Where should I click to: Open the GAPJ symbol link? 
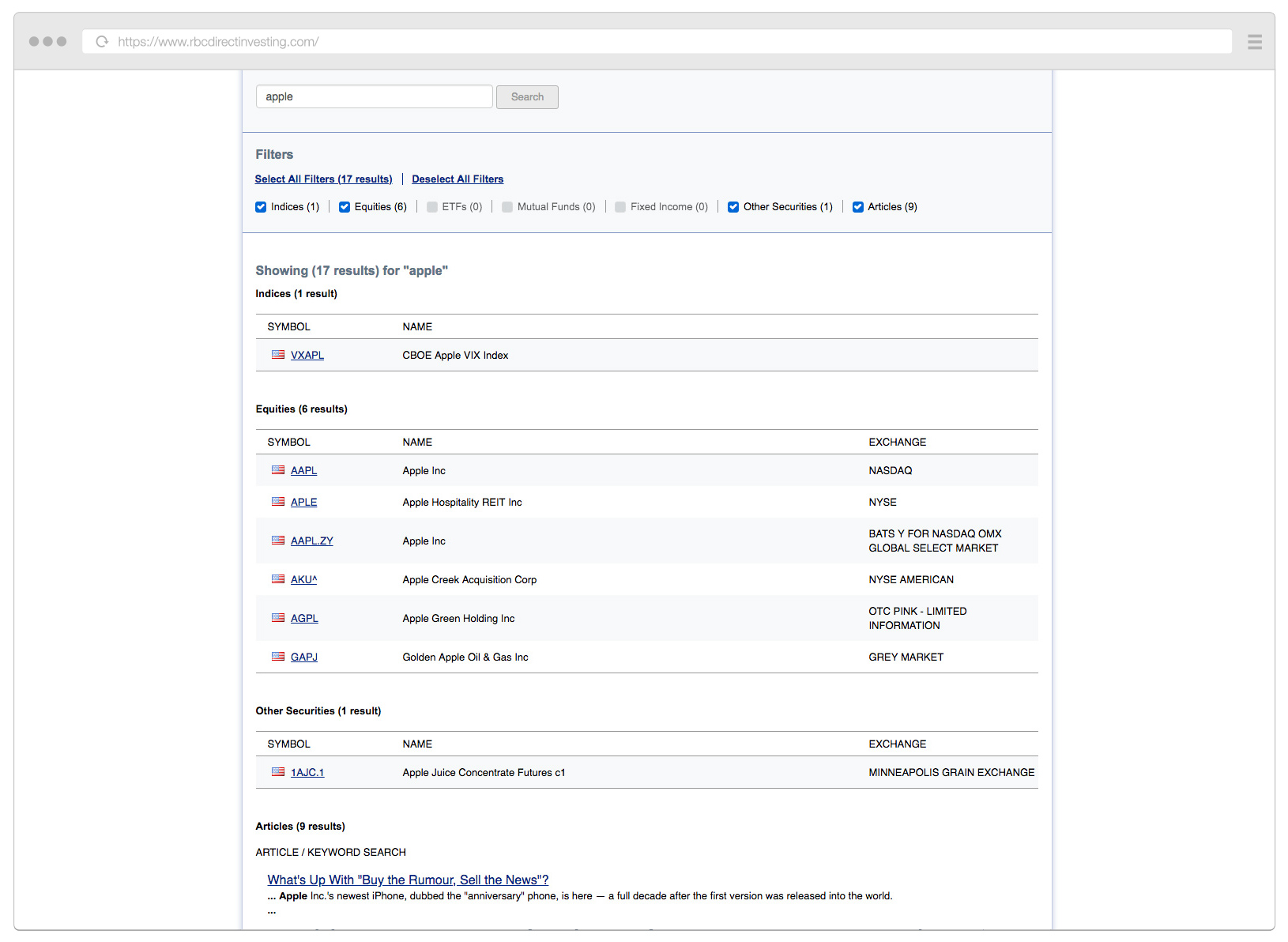[x=304, y=658]
